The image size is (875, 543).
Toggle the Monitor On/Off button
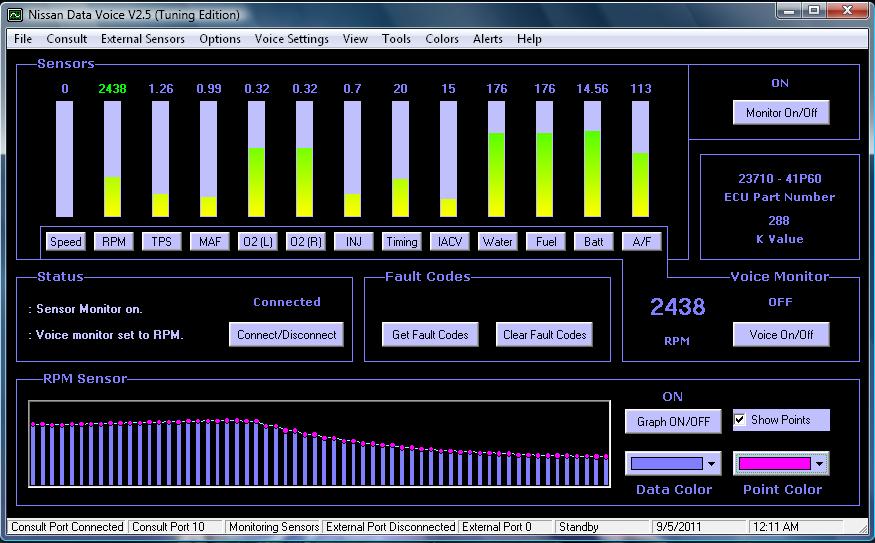pos(781,113)
